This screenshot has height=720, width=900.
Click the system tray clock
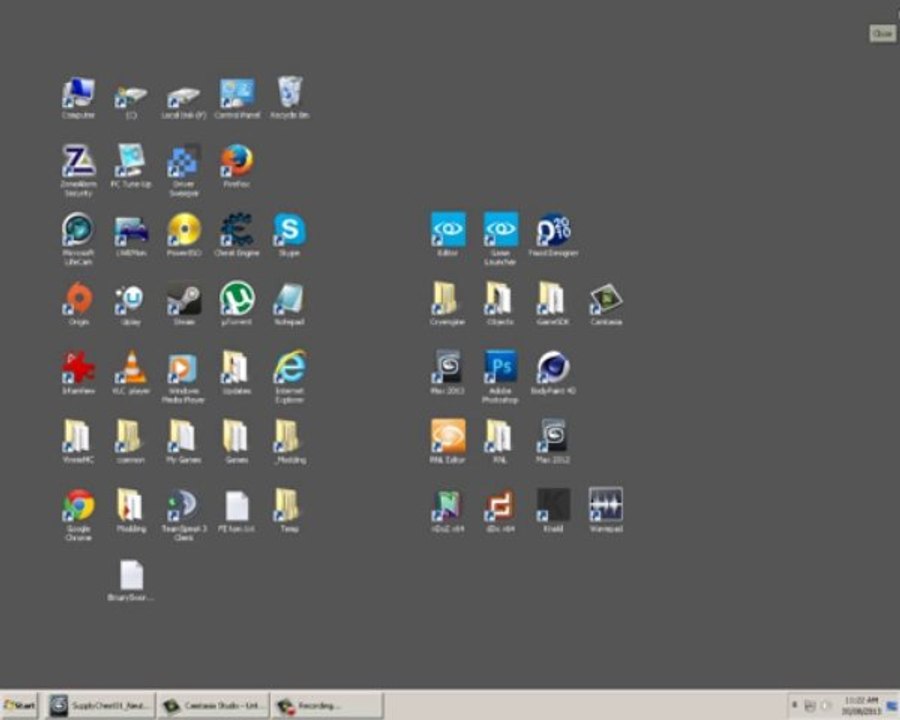point(861,706)
